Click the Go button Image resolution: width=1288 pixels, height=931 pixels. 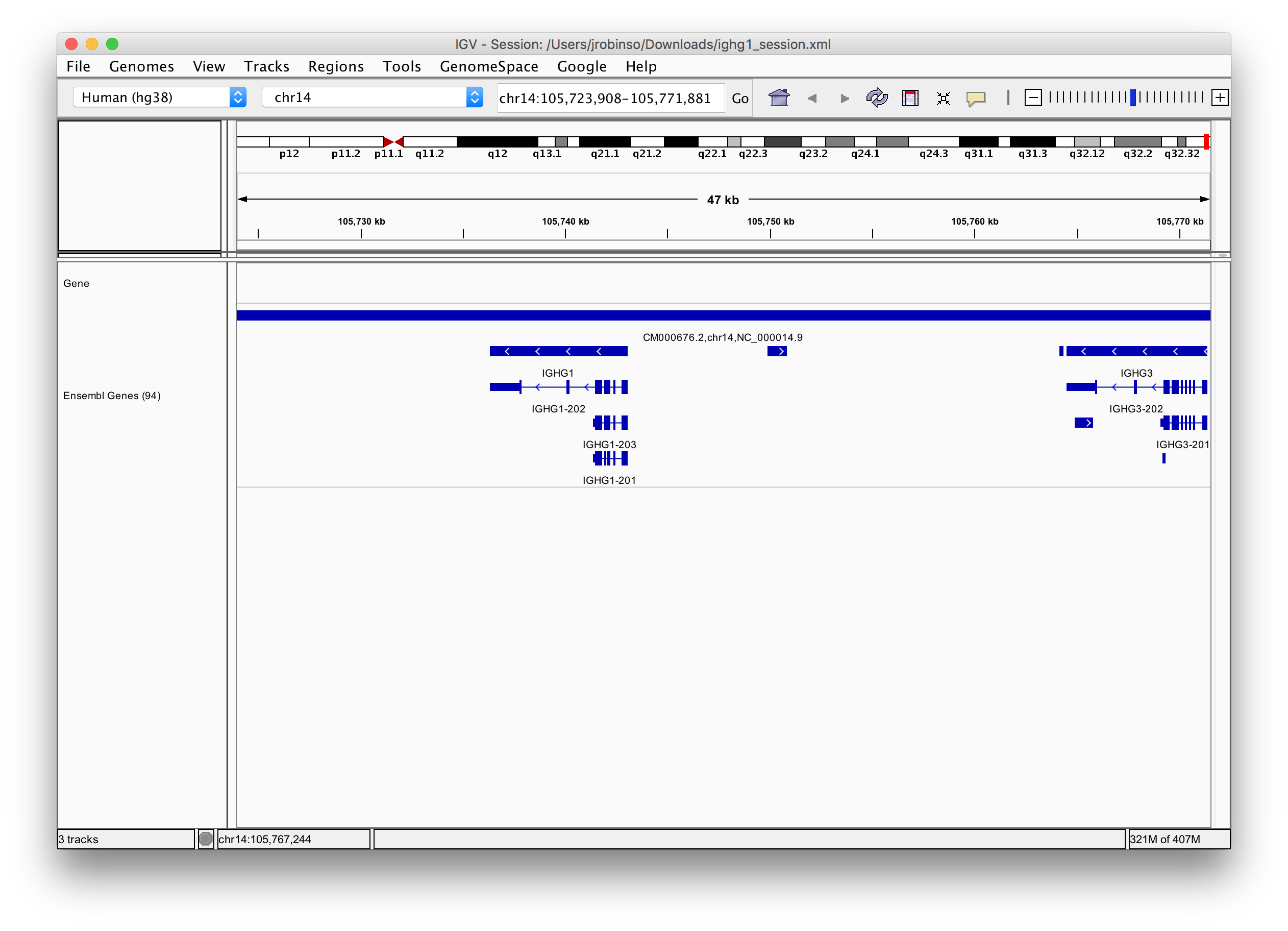point(739,99)
